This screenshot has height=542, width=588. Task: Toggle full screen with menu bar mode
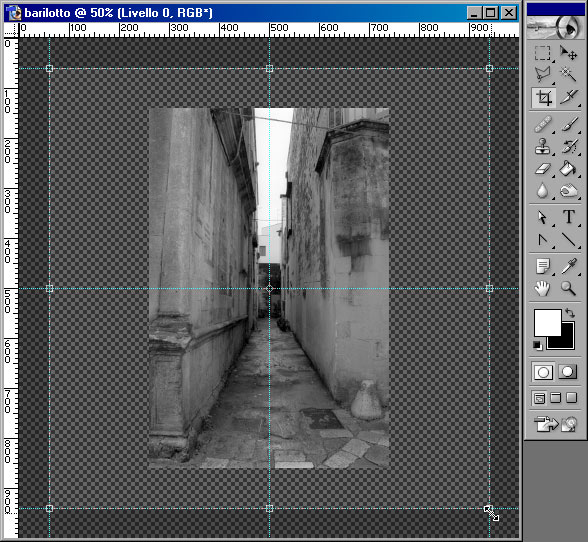coord(555,398)
